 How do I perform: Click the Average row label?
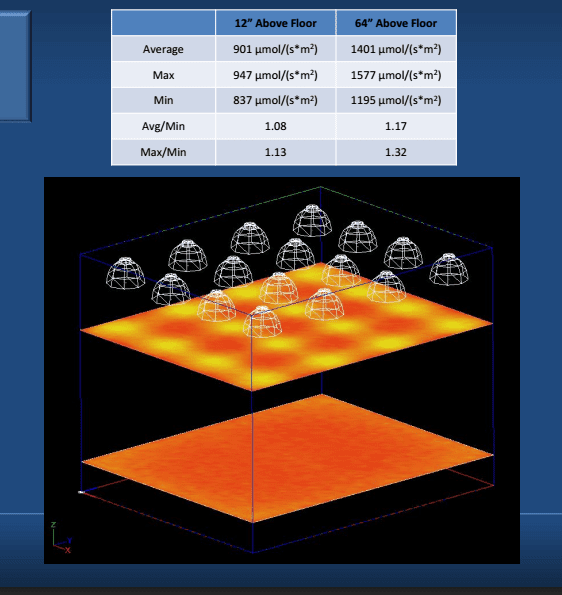[x=163, y=49]
